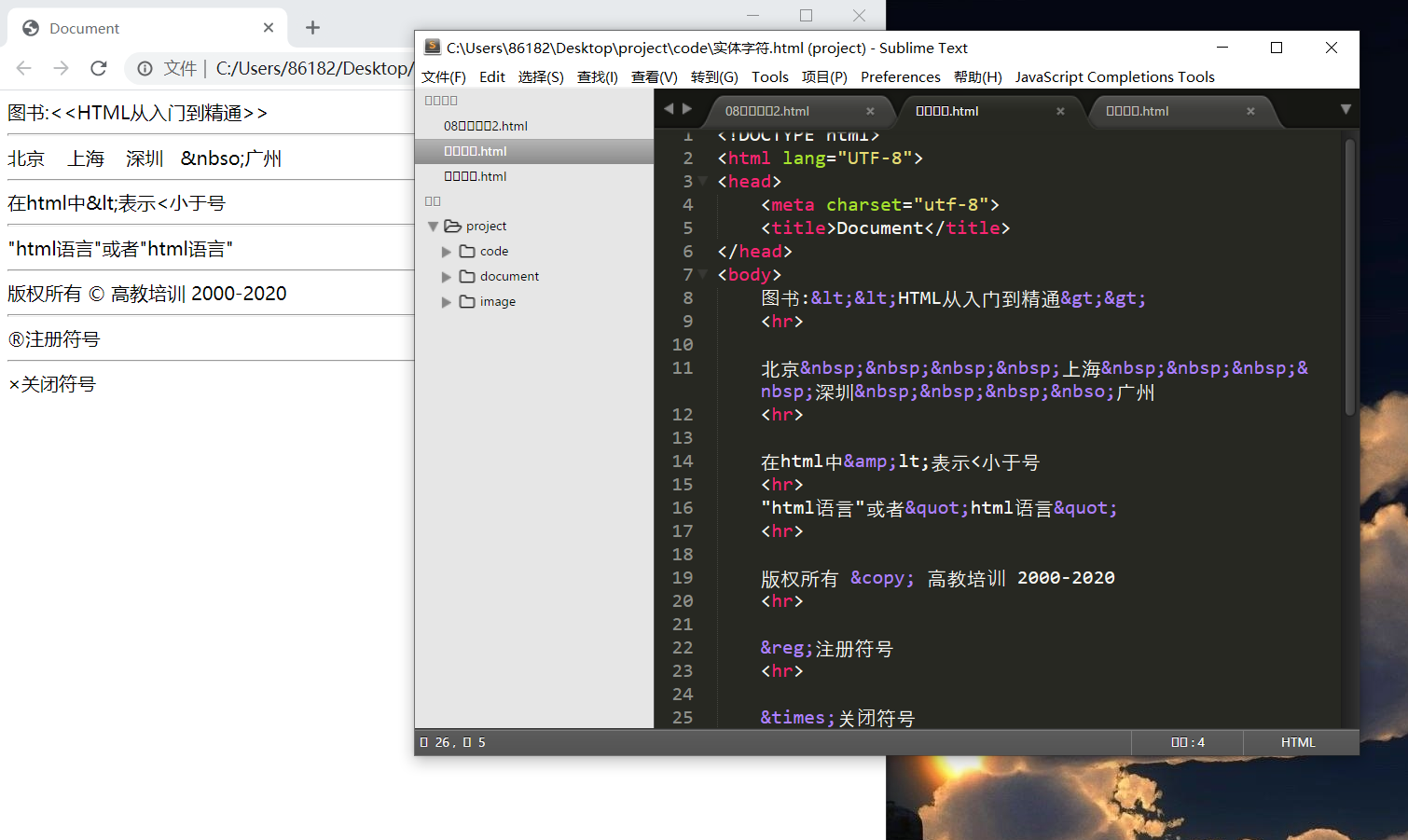Click the site info icon in address bar
Image resolution: width=1408 pixels, height=840 pixels.
pyautogui.click(x=145, y=68)
